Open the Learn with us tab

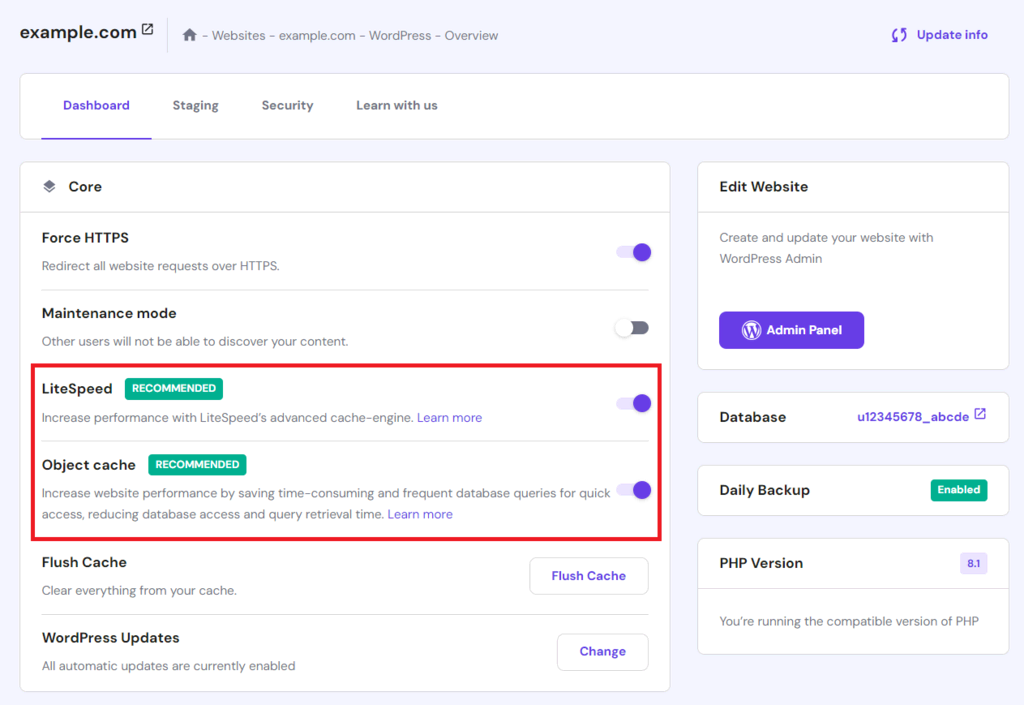396,106
